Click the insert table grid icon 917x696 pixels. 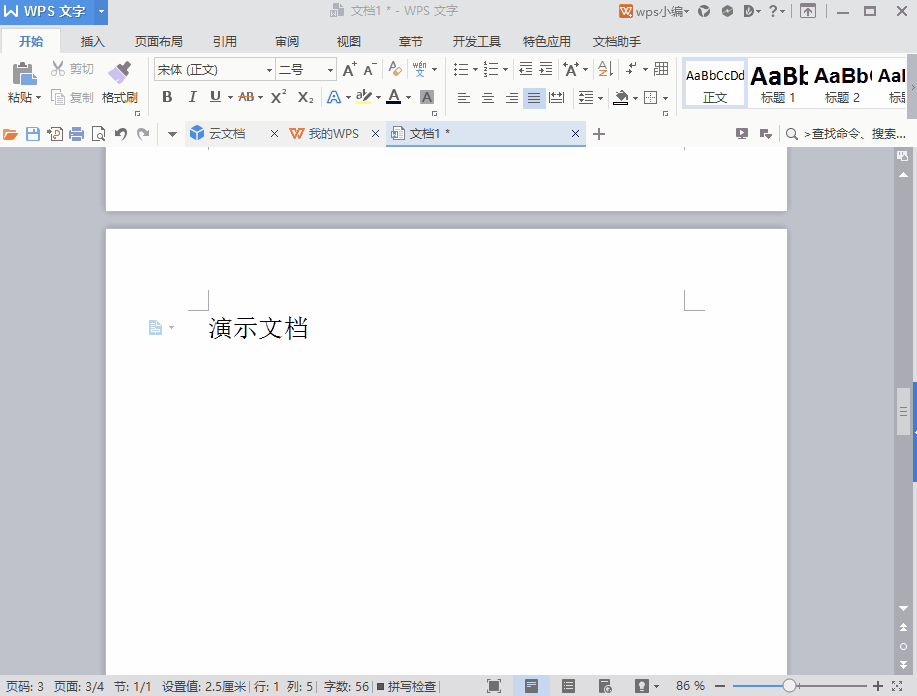pyautogui.click(x=661, y=70)
